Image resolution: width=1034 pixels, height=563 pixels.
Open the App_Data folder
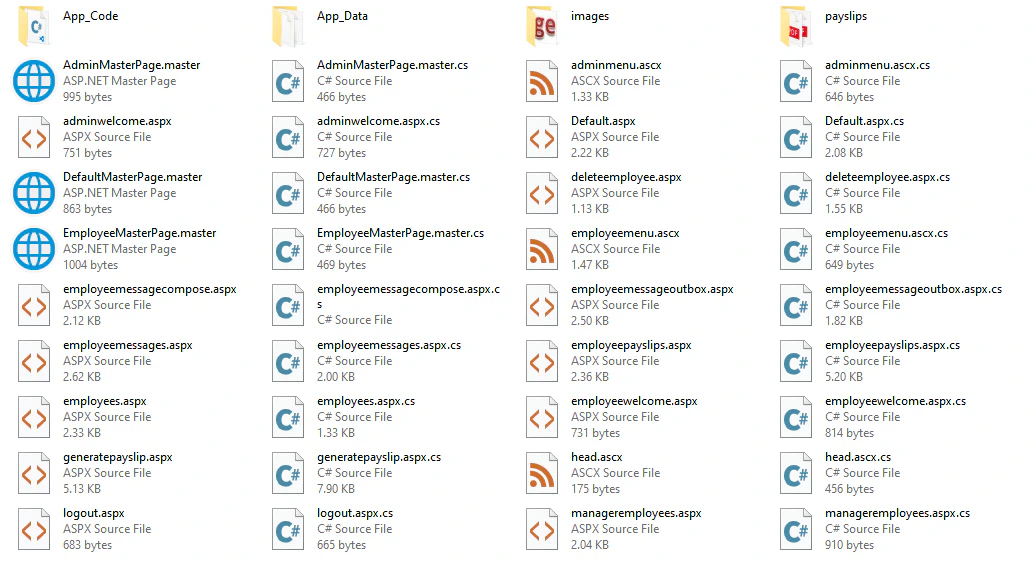[288, 26]
